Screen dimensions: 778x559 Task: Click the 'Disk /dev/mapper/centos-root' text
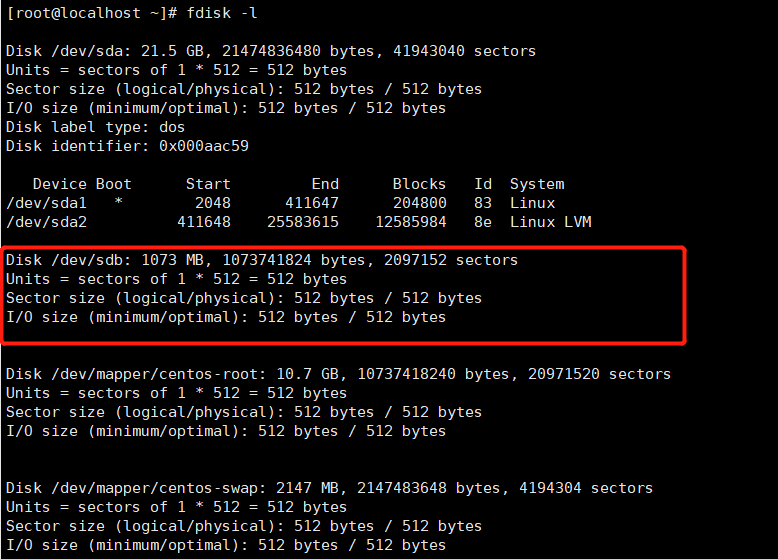click(136, 374)
